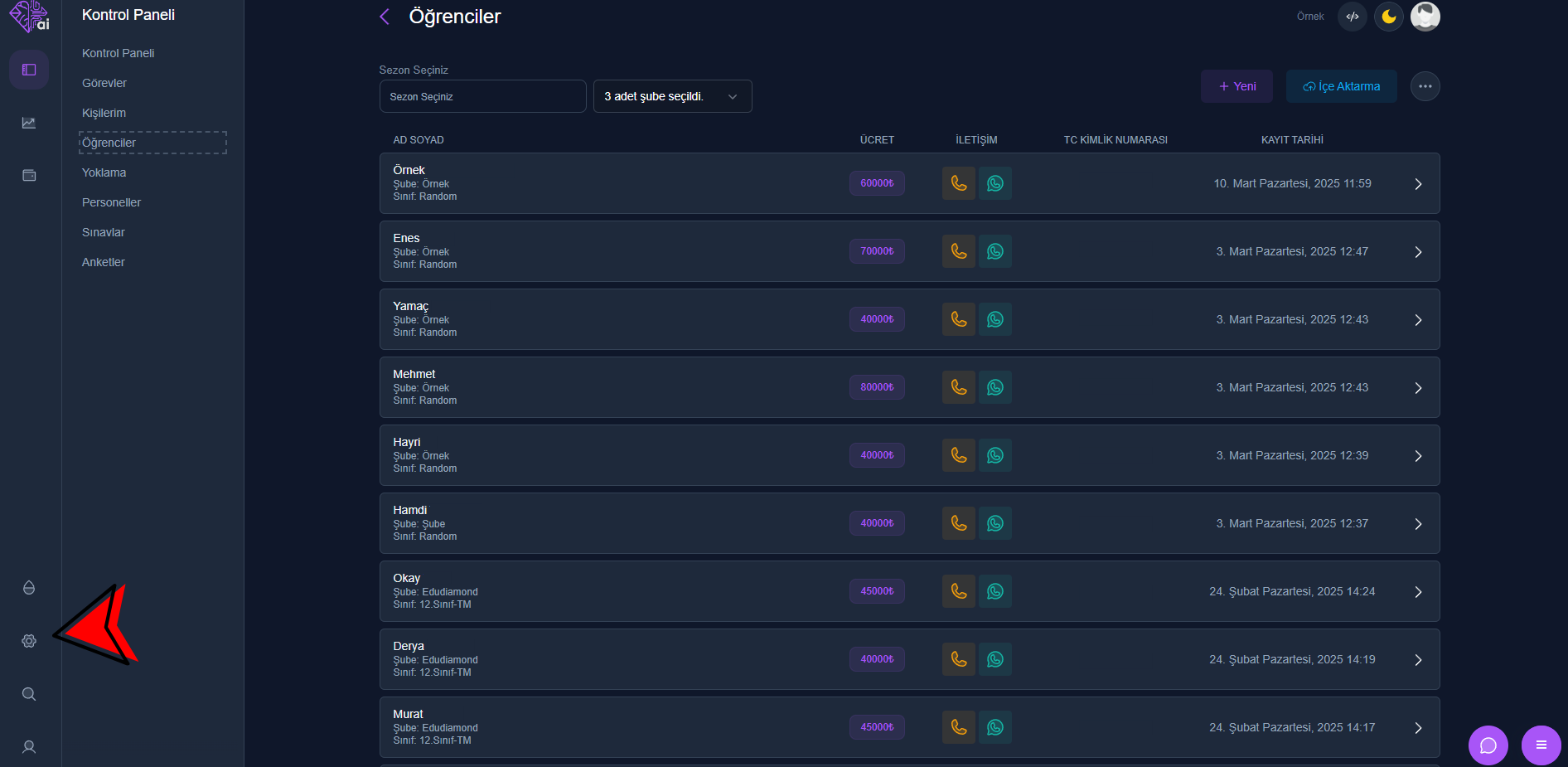
Task: Message Derya on WhatsApp
Action: pos(995,659)
